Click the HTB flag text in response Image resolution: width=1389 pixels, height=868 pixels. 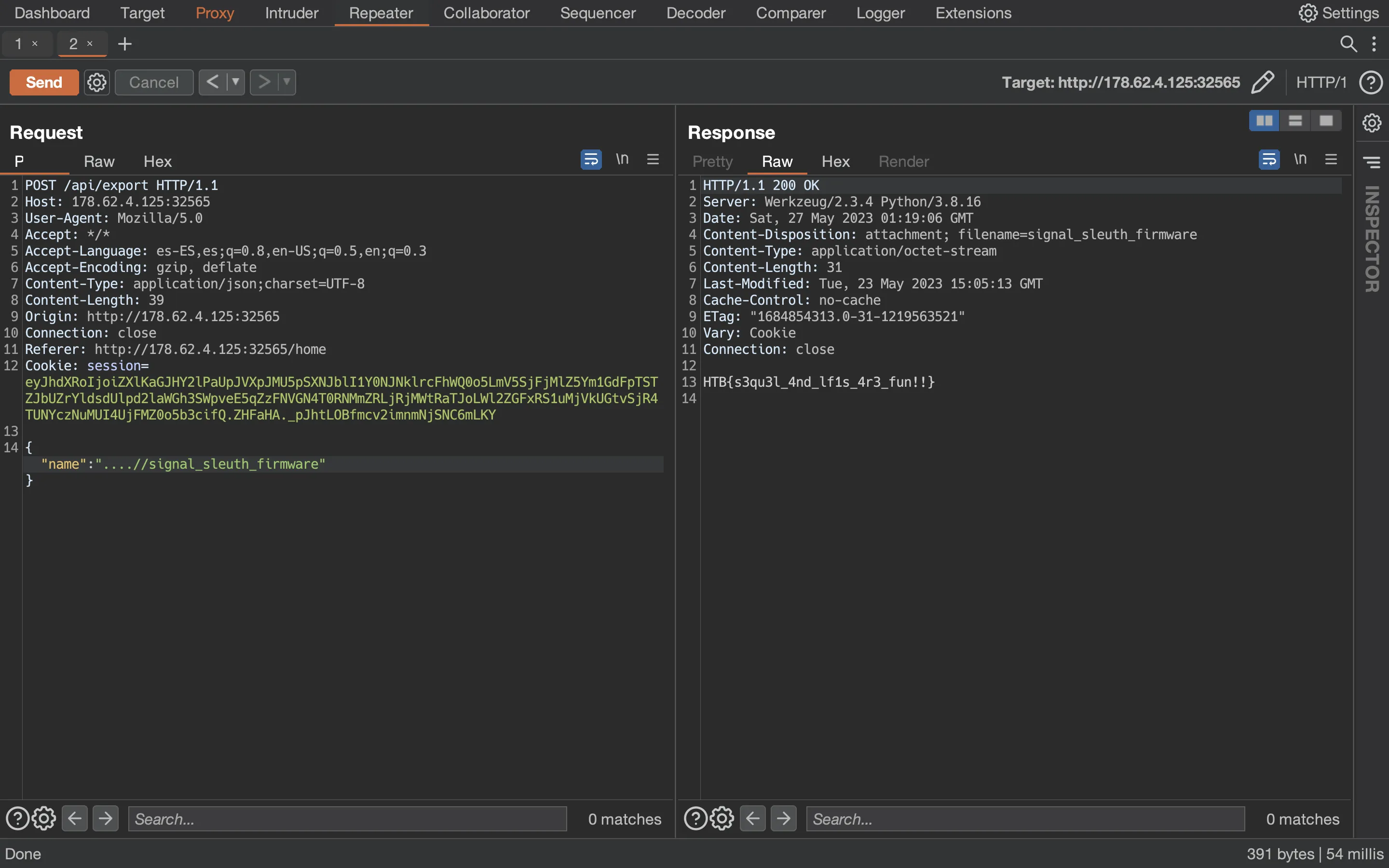click(818, 382)
